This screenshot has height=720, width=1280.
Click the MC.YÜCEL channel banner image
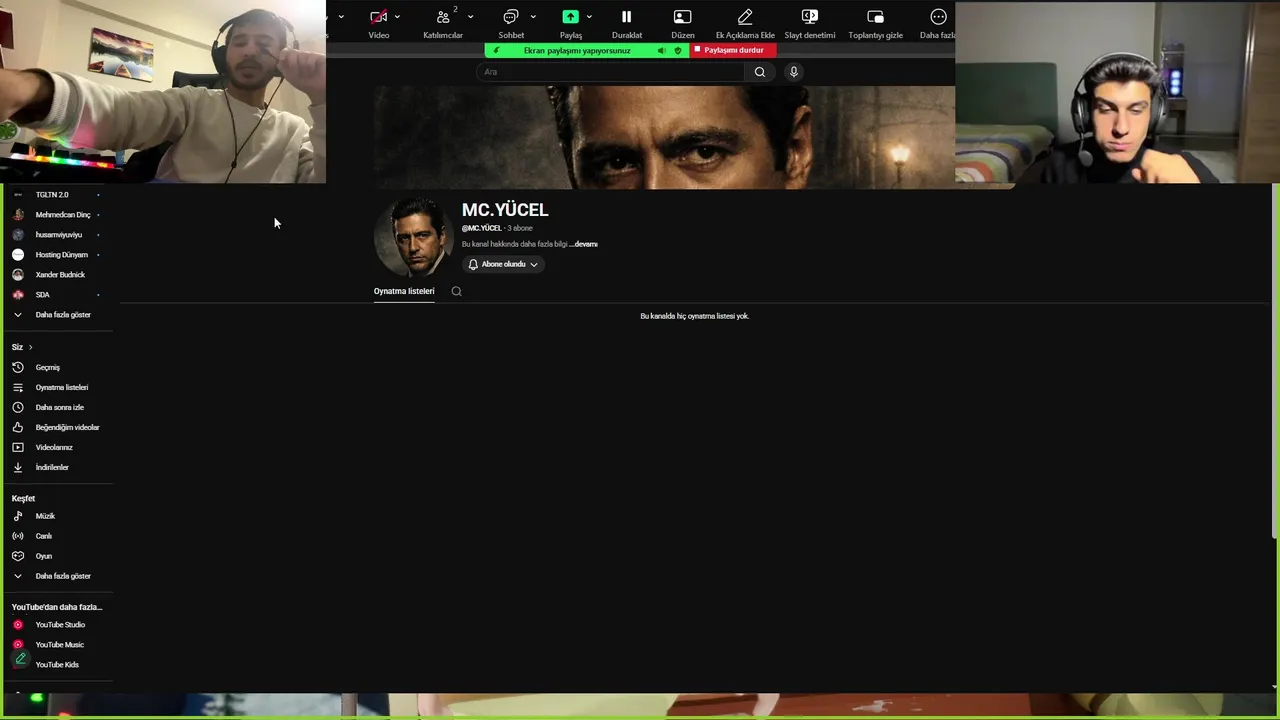[x=664, y=137]
